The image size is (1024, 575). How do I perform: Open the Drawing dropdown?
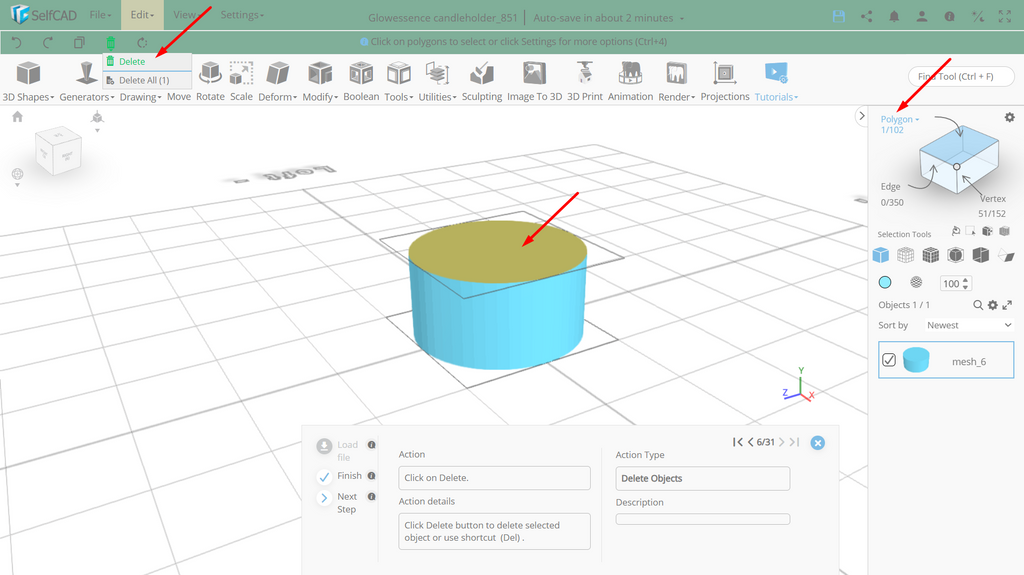tap(140, 97)
